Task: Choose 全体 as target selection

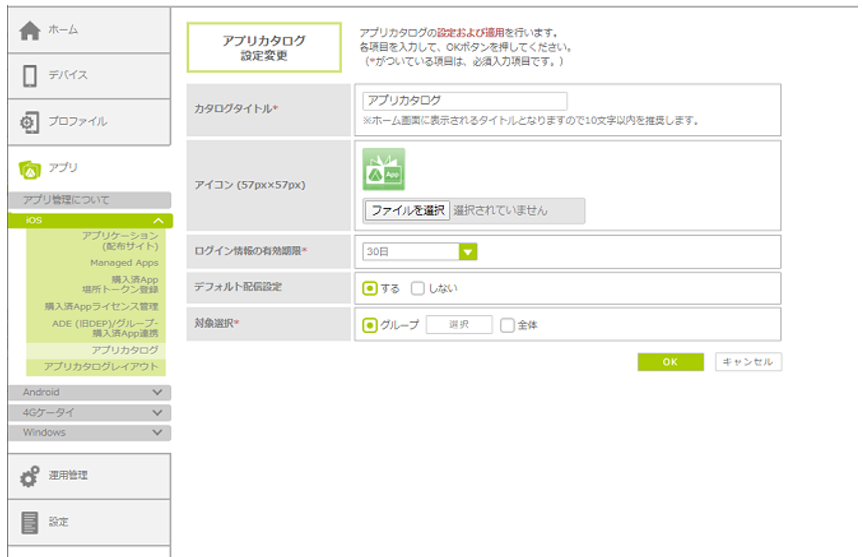Action: pos(507,325)
